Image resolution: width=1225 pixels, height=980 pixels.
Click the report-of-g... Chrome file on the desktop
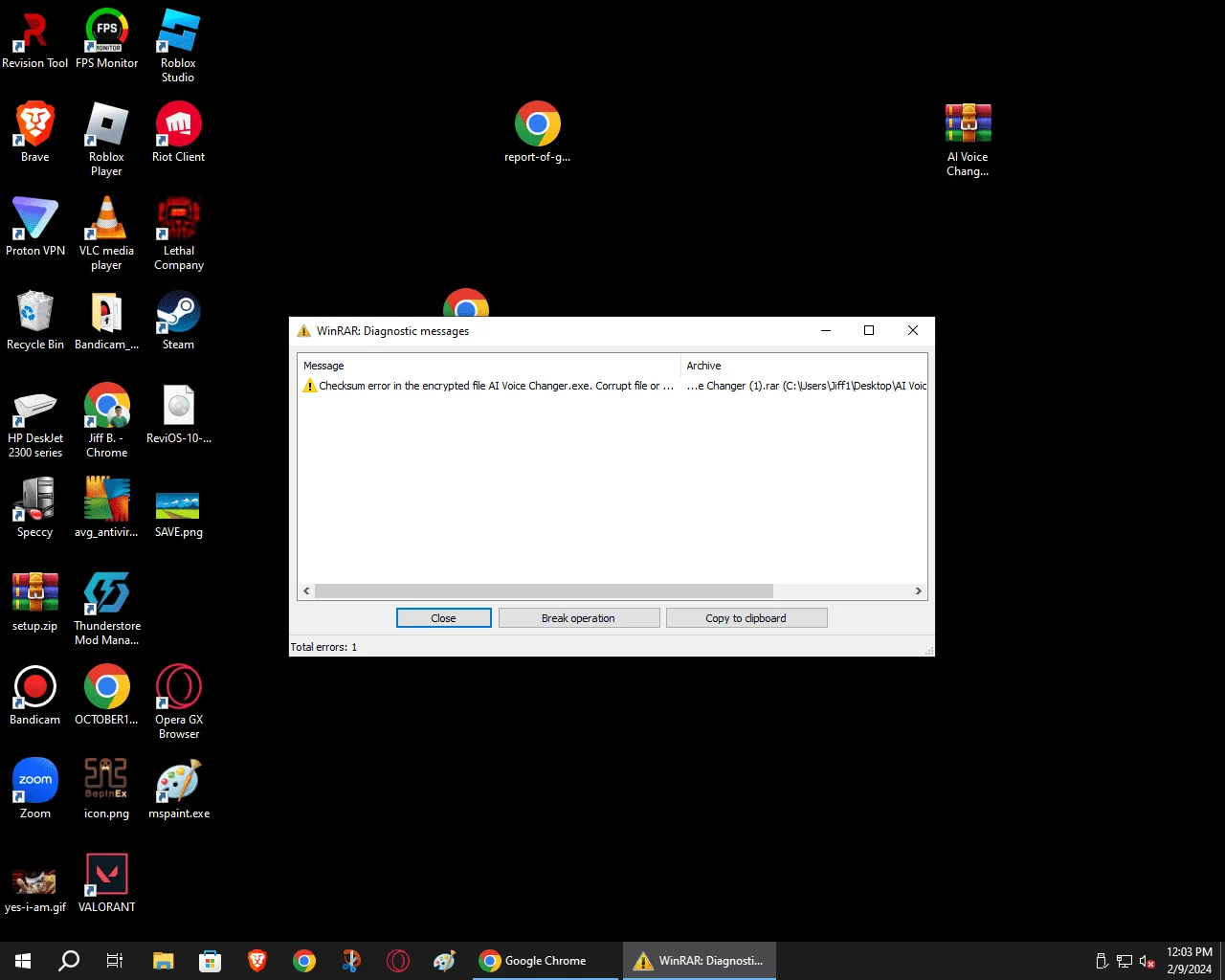(x=537, y=132)
